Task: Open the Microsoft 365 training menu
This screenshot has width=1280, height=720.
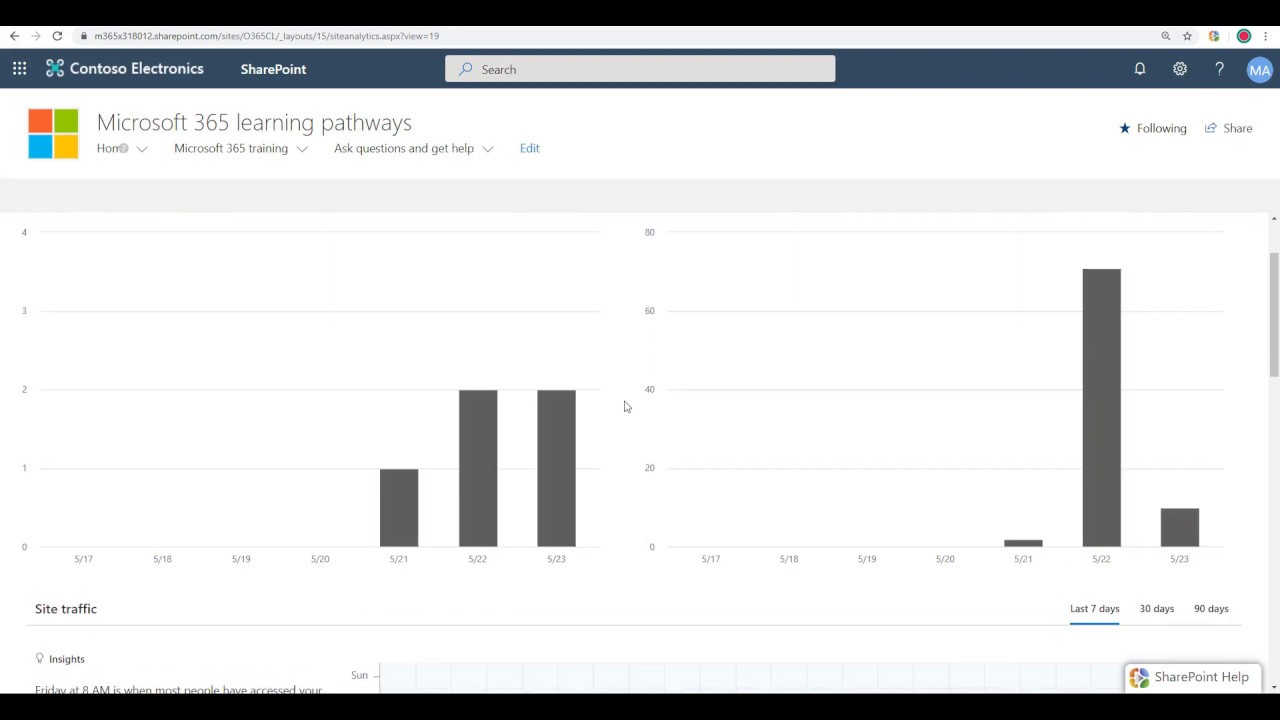Action: (231, 148)
